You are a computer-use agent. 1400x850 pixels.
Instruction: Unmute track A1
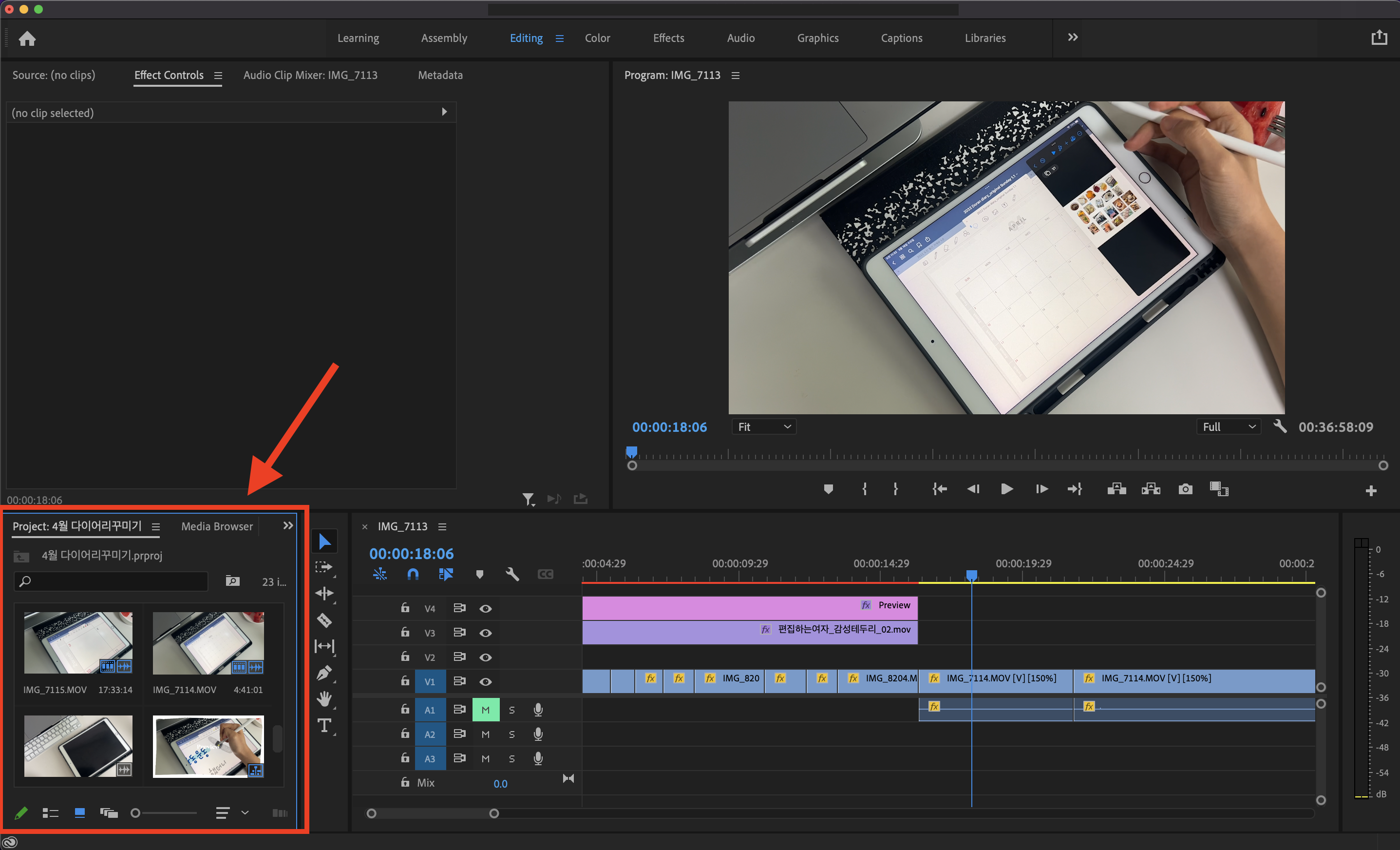click(x=485, y=710)
